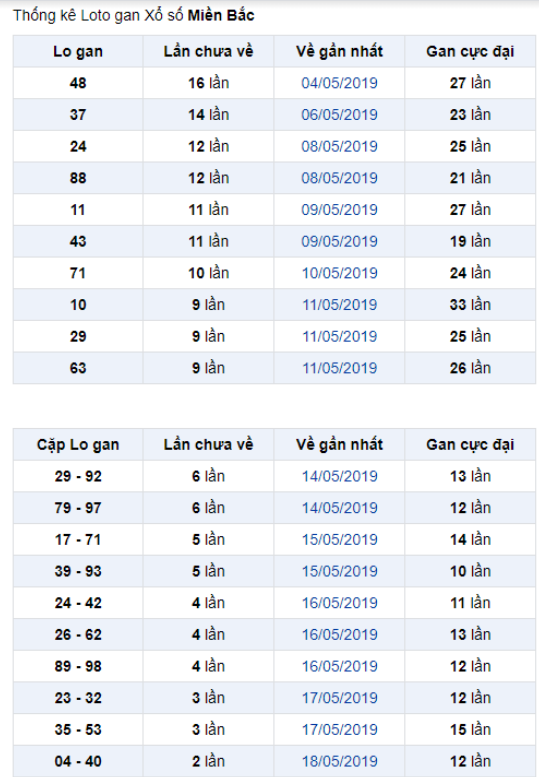Click date 06/05/2019 for number 37
Image resolution: width=539 pixels, height=777 pixels.
[339, 114]
